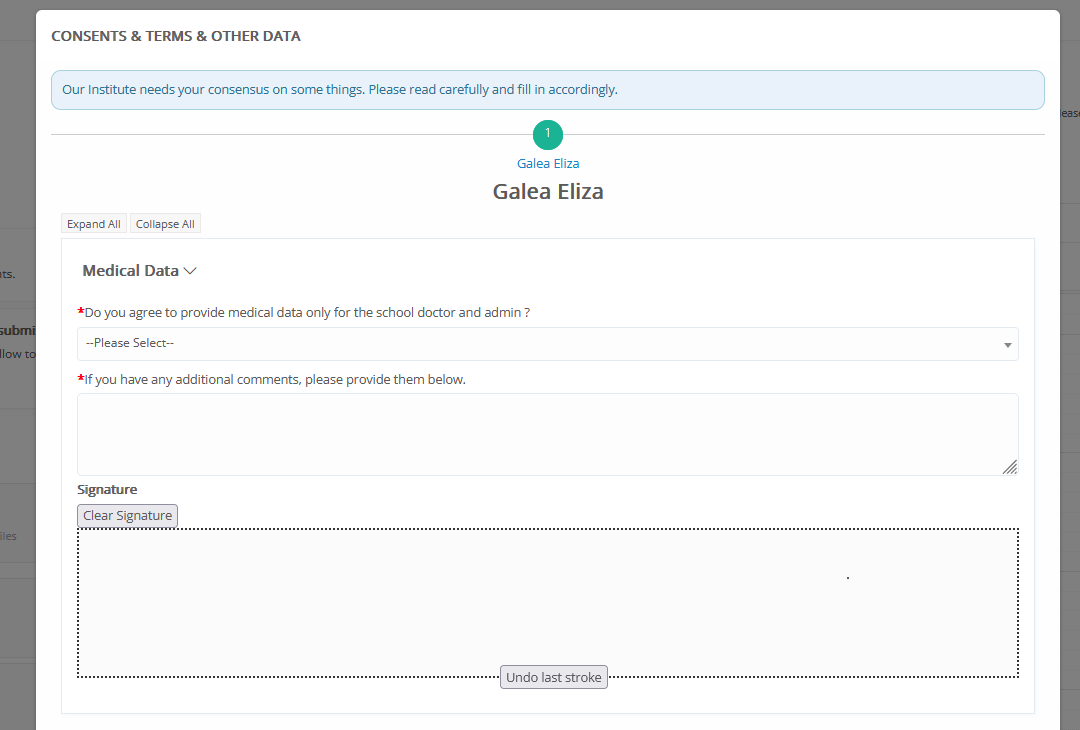Click Undo last stroke button
This screenshot has width=1080, height=730.
(x=553, y=678)
